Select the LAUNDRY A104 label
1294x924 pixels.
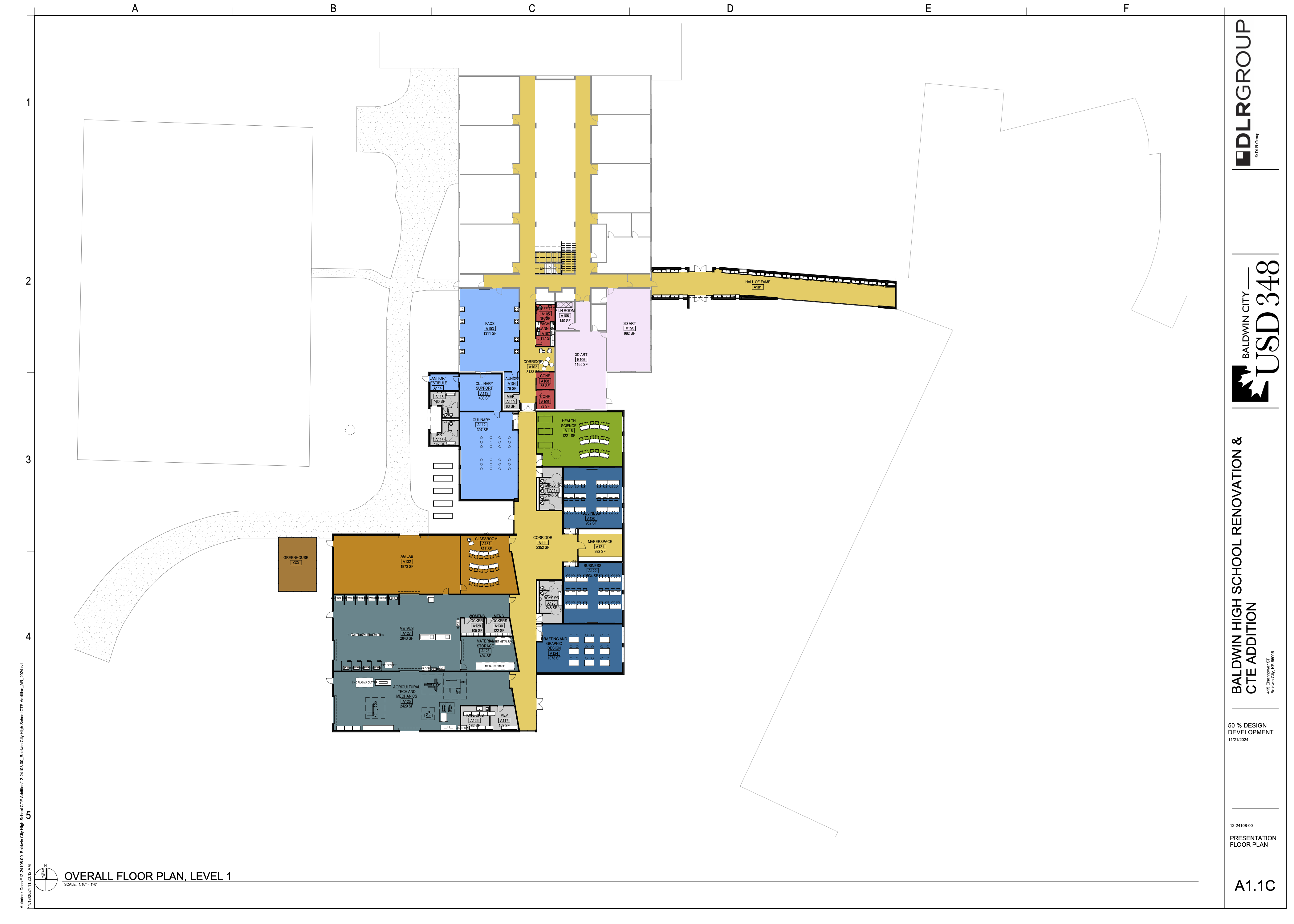pyautogui.click(x=511, y=384)
